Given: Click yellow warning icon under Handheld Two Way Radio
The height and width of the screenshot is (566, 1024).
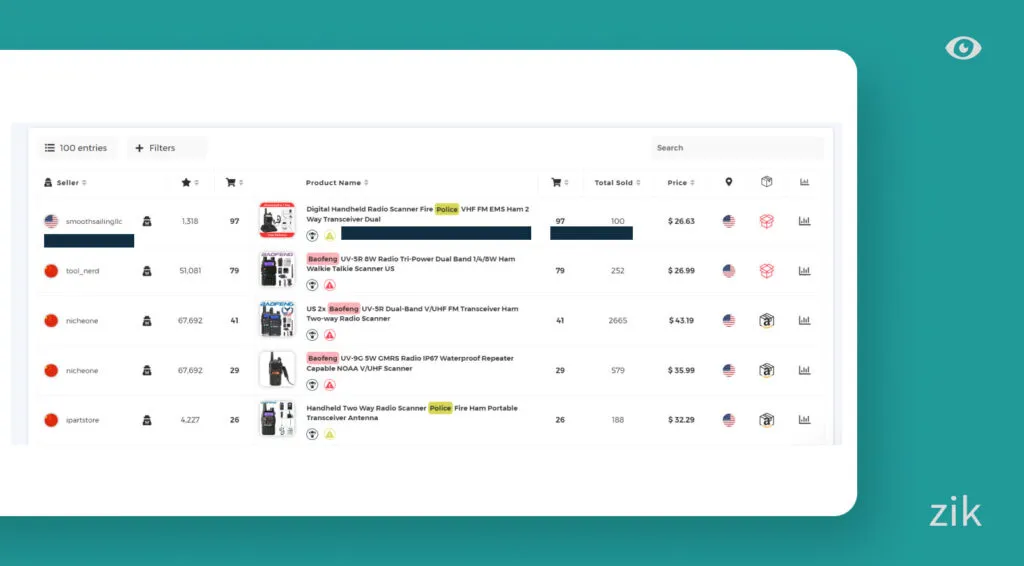Looking at the screenshot, I should coord(330,434).
